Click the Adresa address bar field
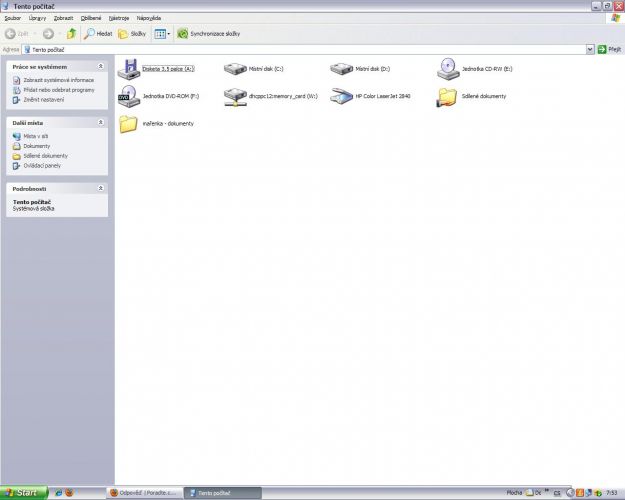 point(304,49)
